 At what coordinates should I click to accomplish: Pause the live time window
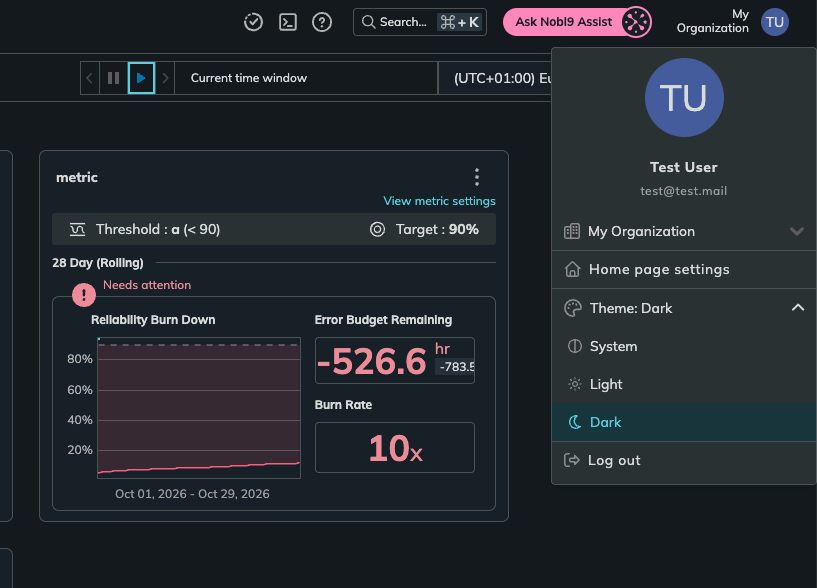coord(113,78)
